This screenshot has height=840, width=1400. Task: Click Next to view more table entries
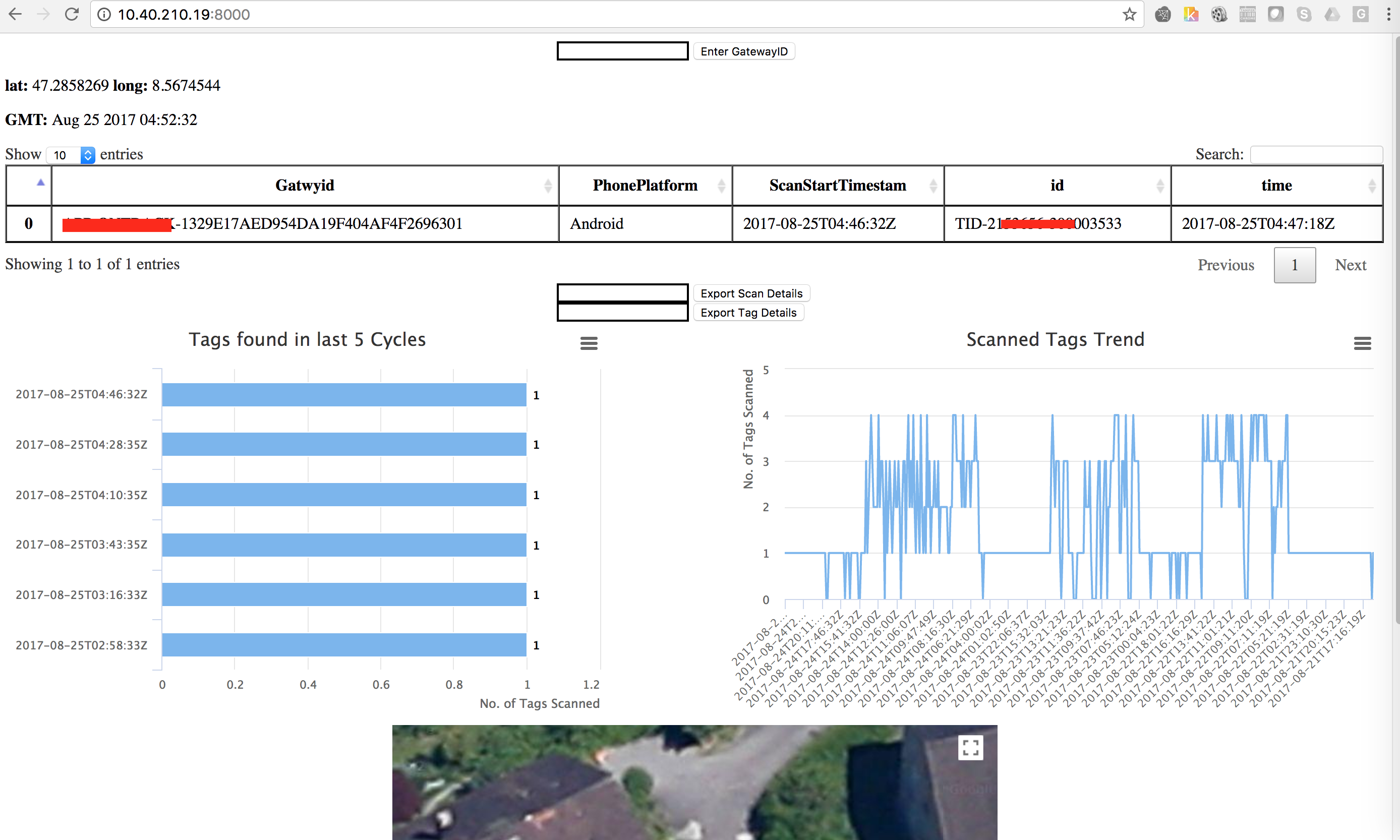1351,265
